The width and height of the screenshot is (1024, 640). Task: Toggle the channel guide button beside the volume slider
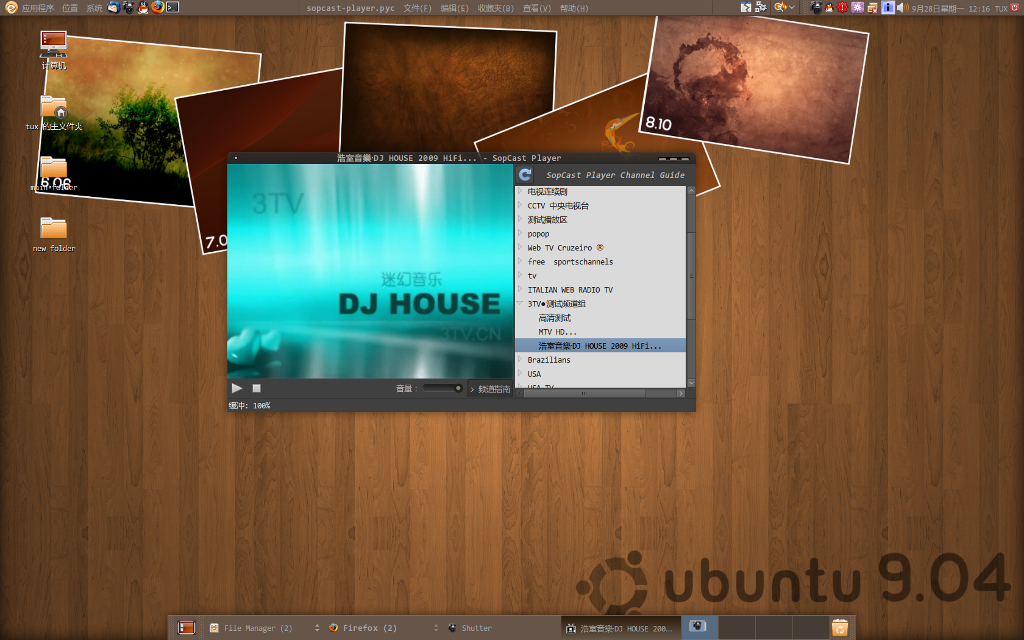pos(490,389)
